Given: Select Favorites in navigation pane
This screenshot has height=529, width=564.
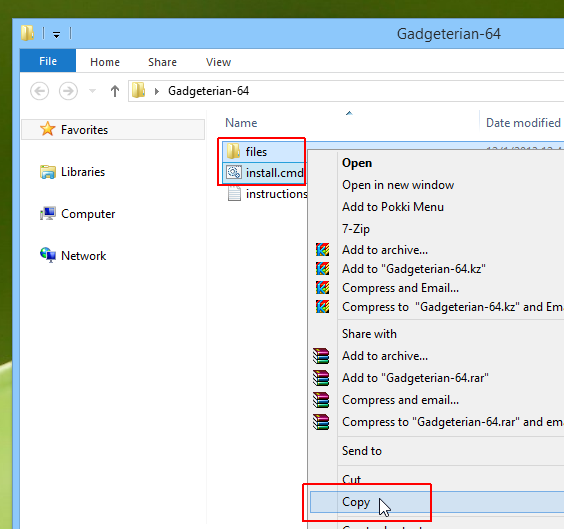Looking at the screenshot, I should pyautogui.click(x=113, y=129).
